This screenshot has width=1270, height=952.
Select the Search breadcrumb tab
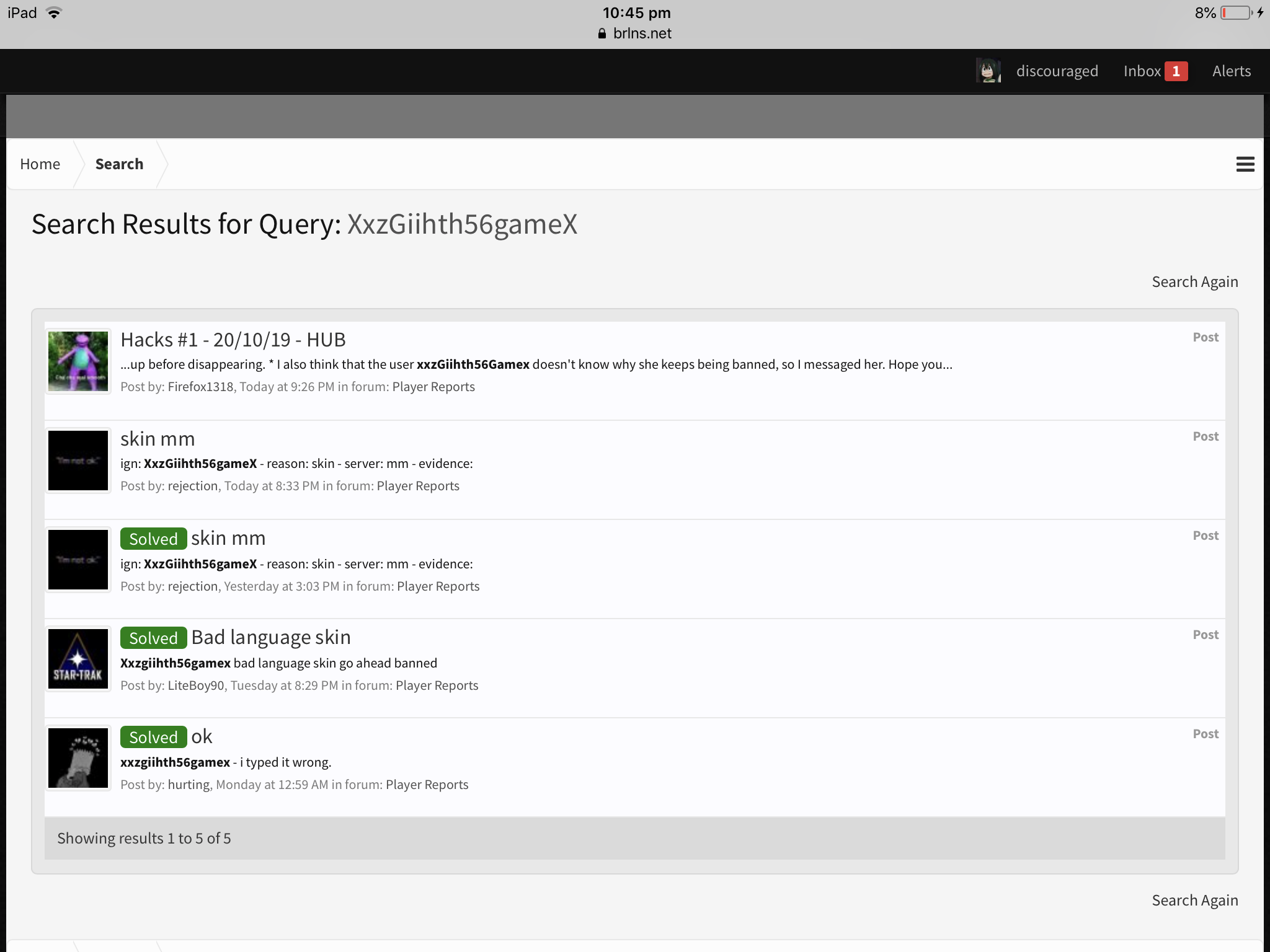(x=119, y=164)
